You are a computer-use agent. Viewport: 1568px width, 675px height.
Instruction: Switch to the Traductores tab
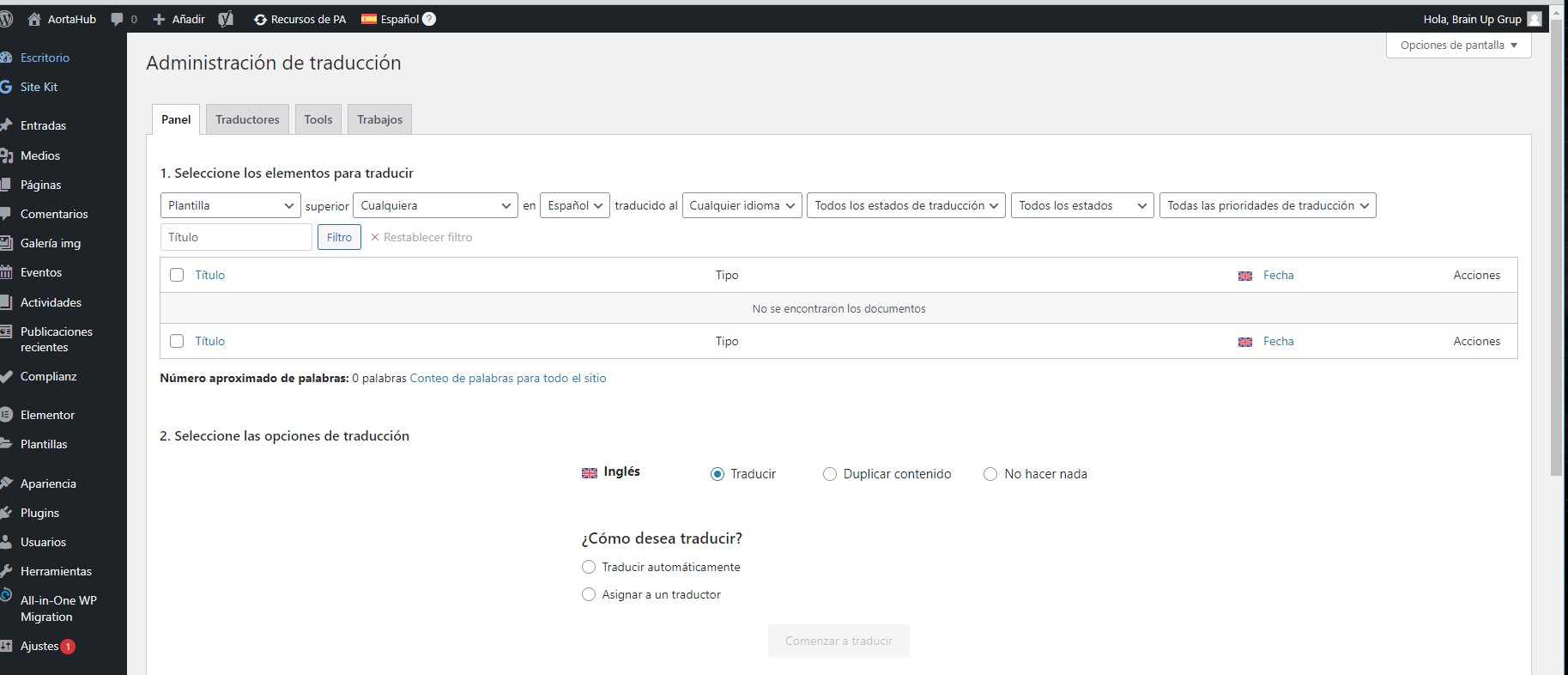[x=247, y=119]
